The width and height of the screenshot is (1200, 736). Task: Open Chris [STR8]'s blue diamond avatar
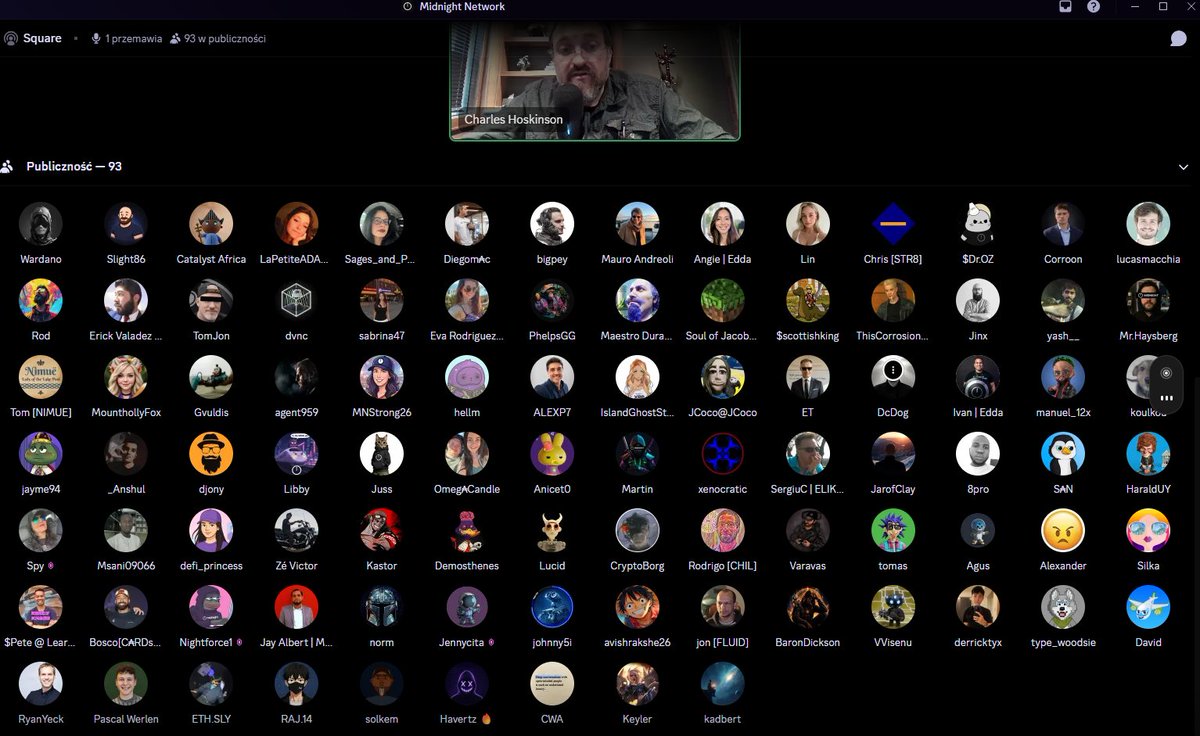(893, 224)
